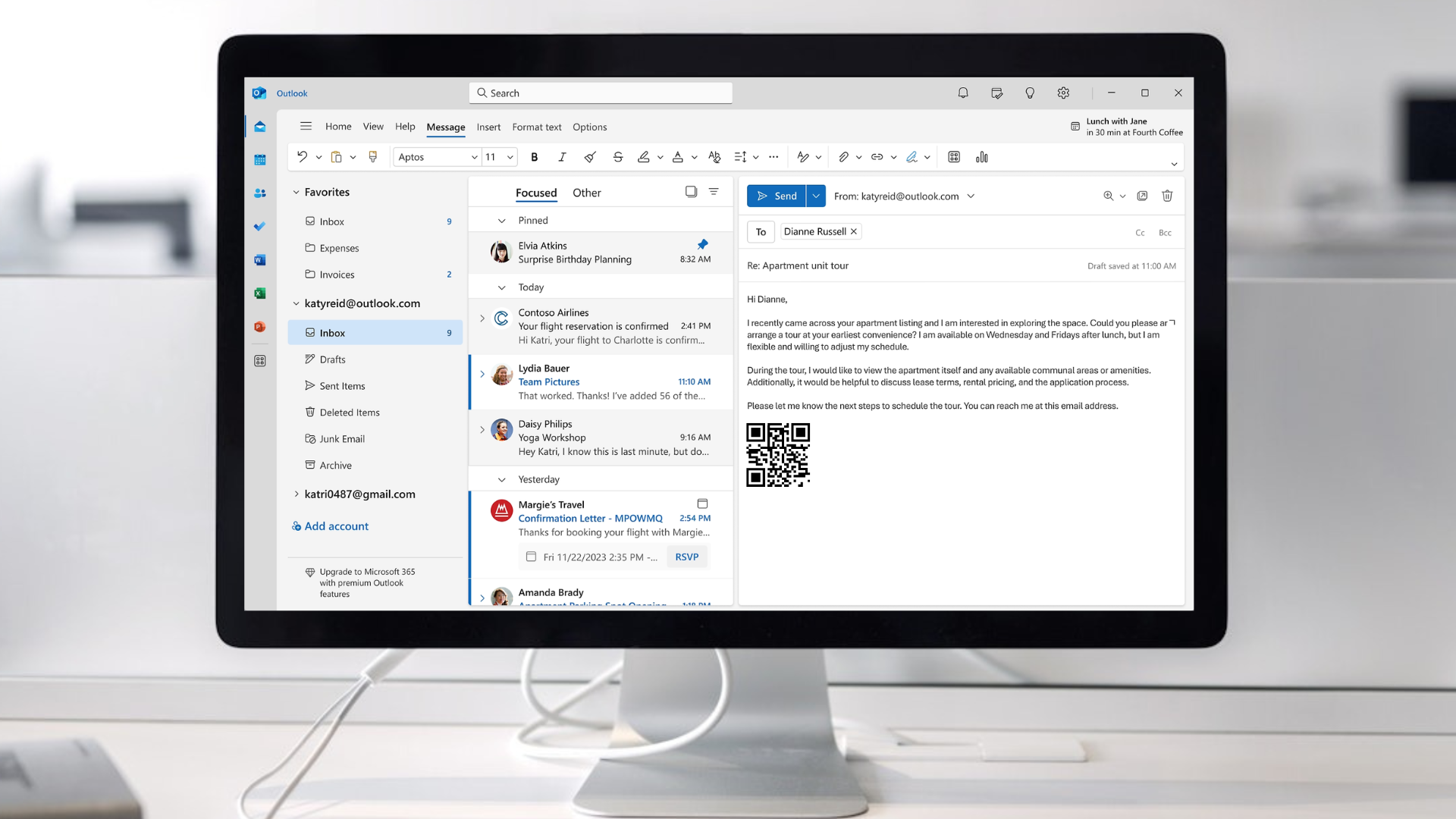The width and height of the screenshot is (1456, 819).
Task: Click the poll bar chart icon
Action: click(x=982, y=157)
